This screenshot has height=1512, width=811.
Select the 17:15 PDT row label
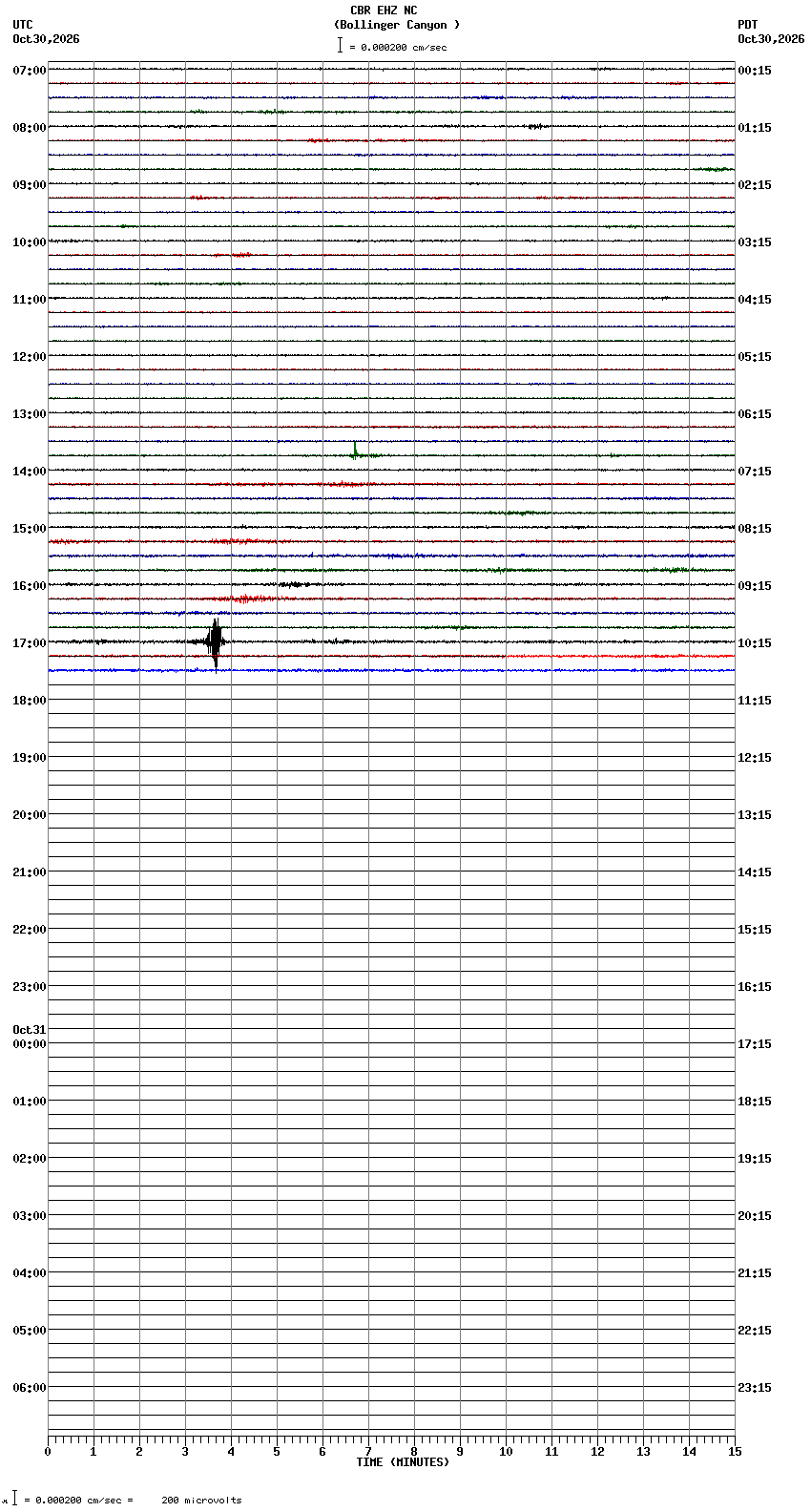(755, 1044)
